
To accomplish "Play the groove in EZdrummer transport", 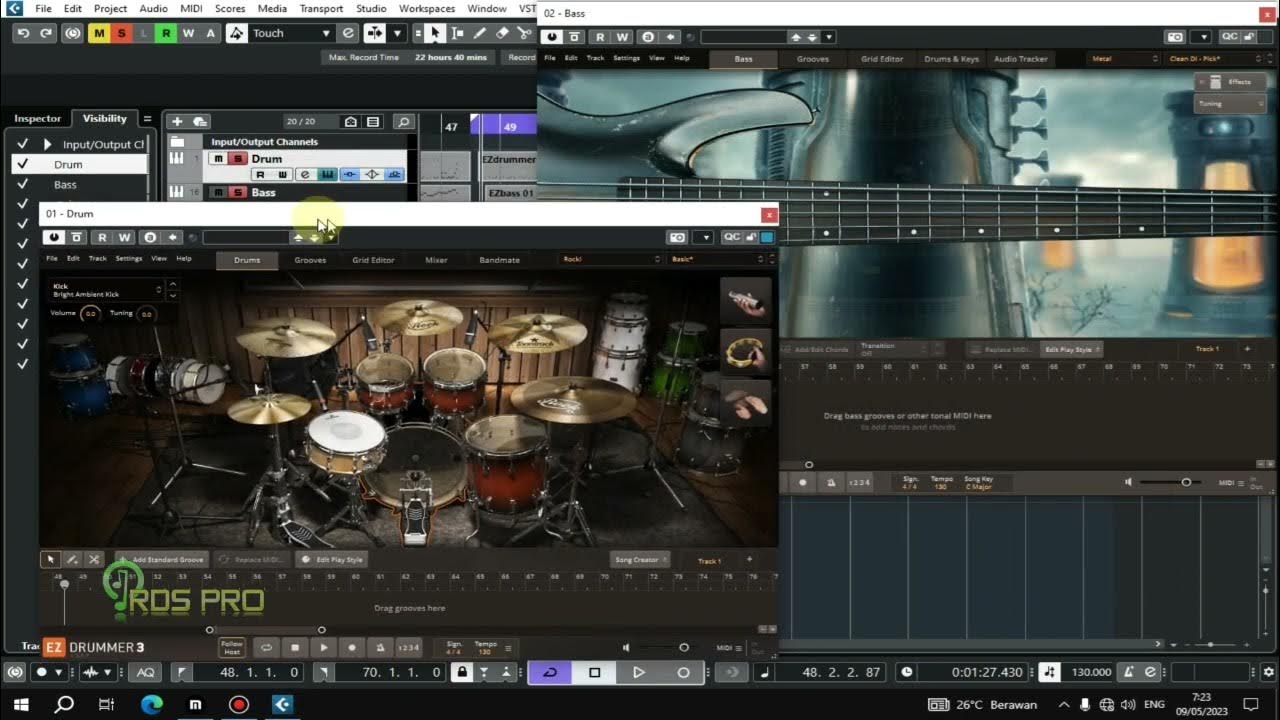I will (323, 648).
